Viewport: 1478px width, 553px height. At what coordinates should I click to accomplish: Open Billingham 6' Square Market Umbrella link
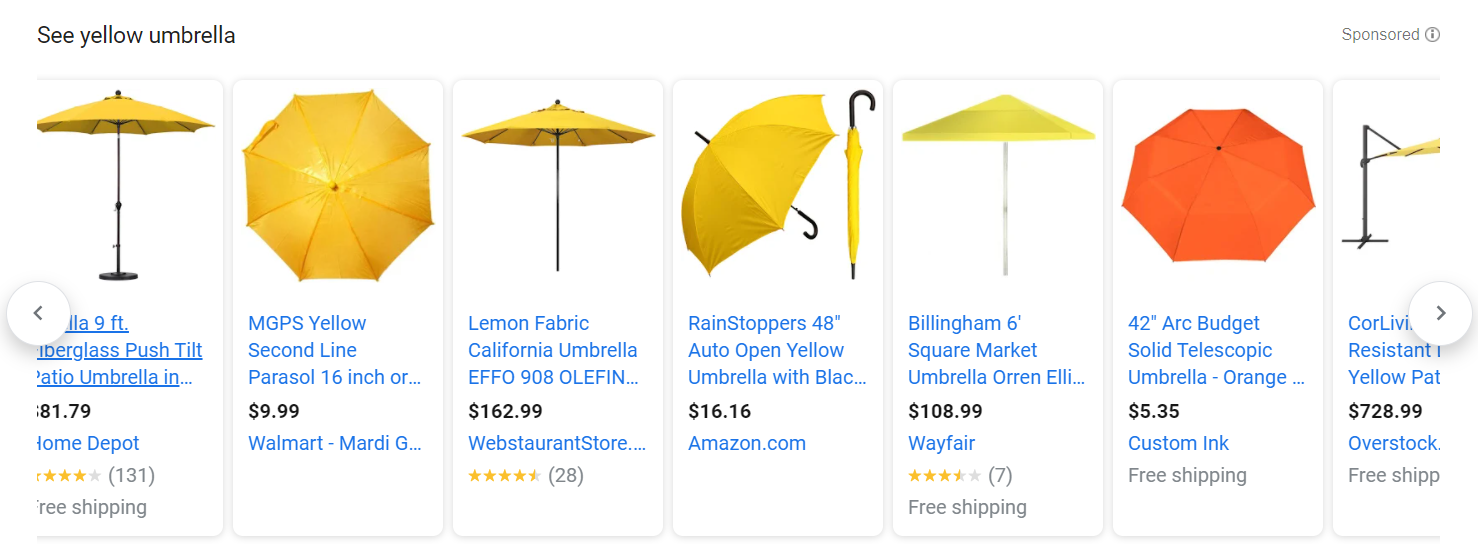pos(996,350)
